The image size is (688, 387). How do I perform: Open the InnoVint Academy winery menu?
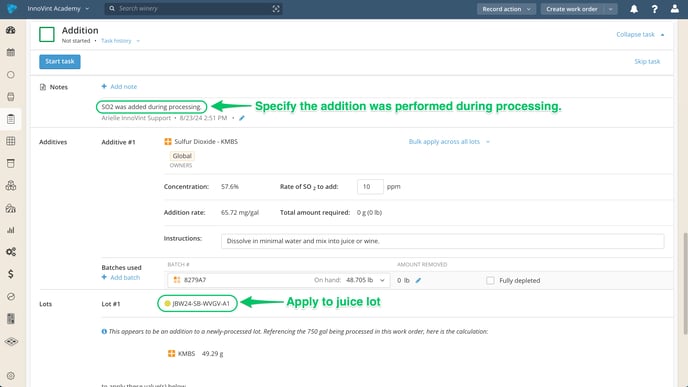(x=58, y=9)
